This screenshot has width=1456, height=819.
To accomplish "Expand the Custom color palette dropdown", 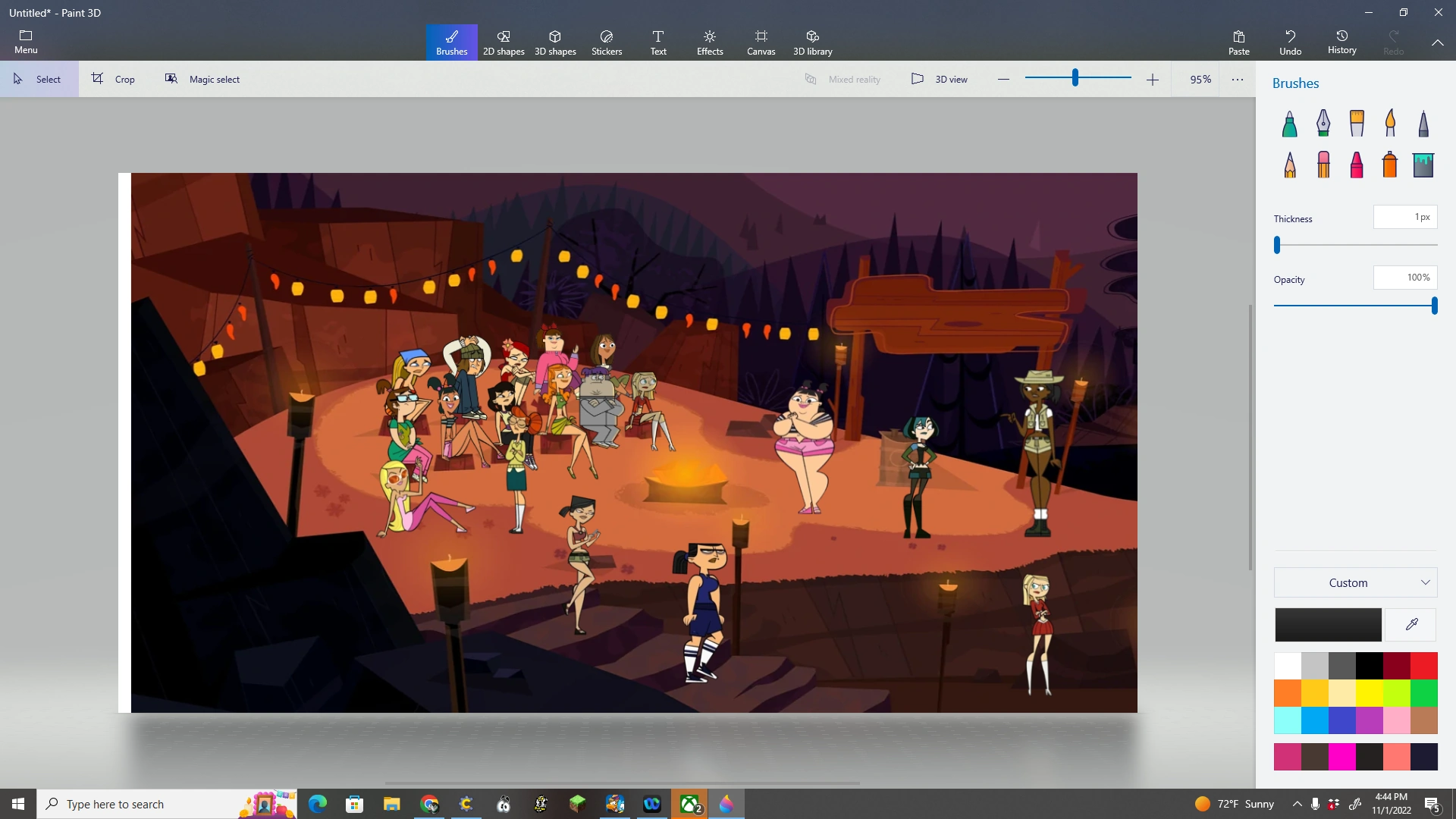I will pyautogui.click(x=1425, y=582).
